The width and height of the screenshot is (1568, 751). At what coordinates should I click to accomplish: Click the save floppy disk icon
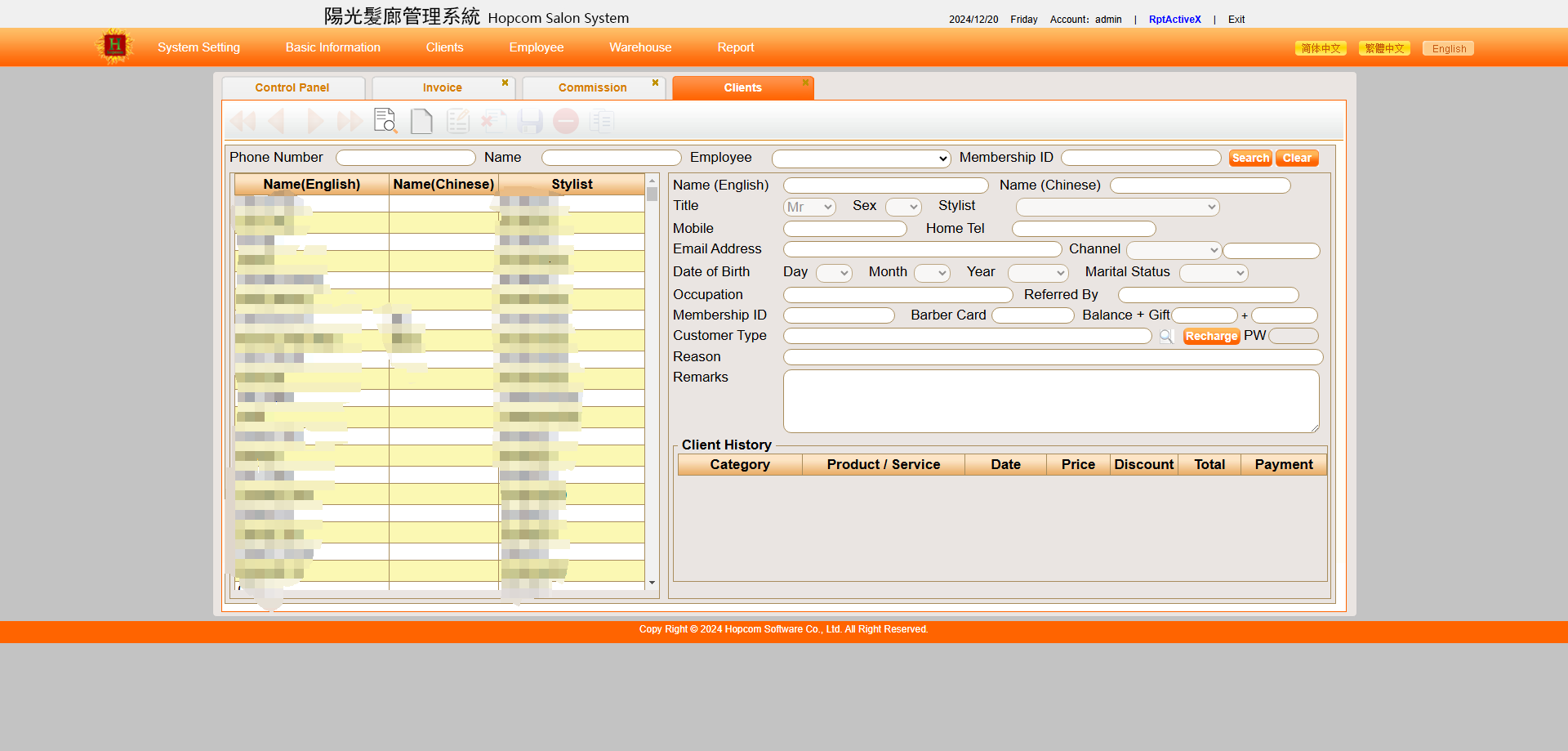point(530,121)
